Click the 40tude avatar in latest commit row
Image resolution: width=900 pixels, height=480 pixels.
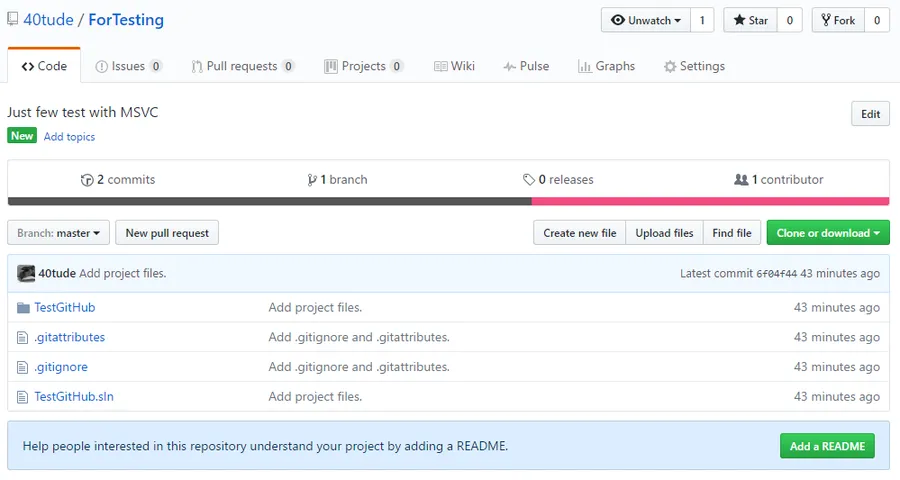pos(26,273)
